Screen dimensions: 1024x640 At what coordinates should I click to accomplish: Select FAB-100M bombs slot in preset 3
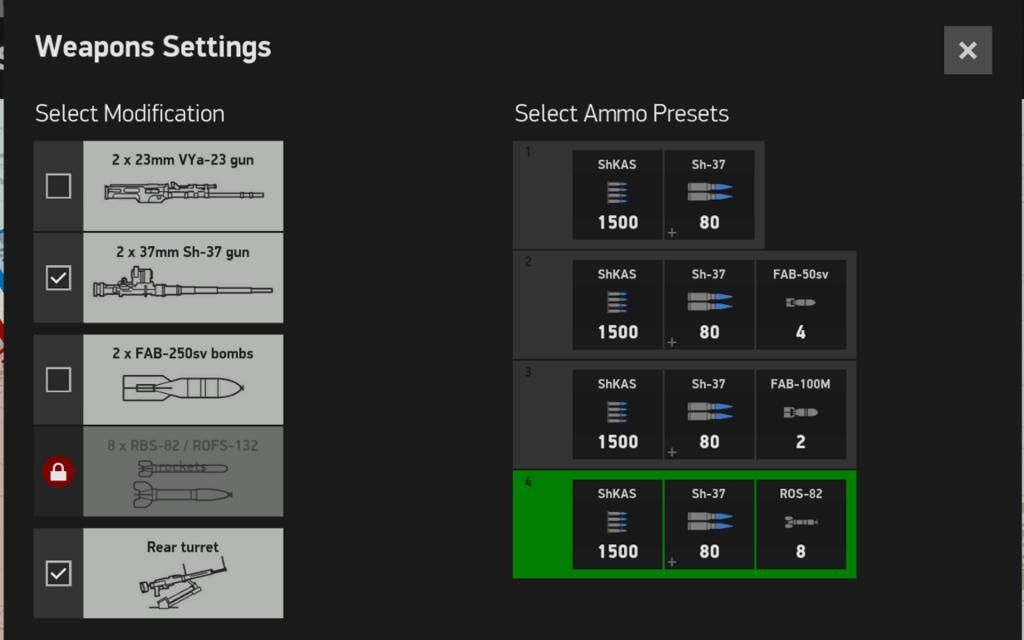click(x=800, y=414)
